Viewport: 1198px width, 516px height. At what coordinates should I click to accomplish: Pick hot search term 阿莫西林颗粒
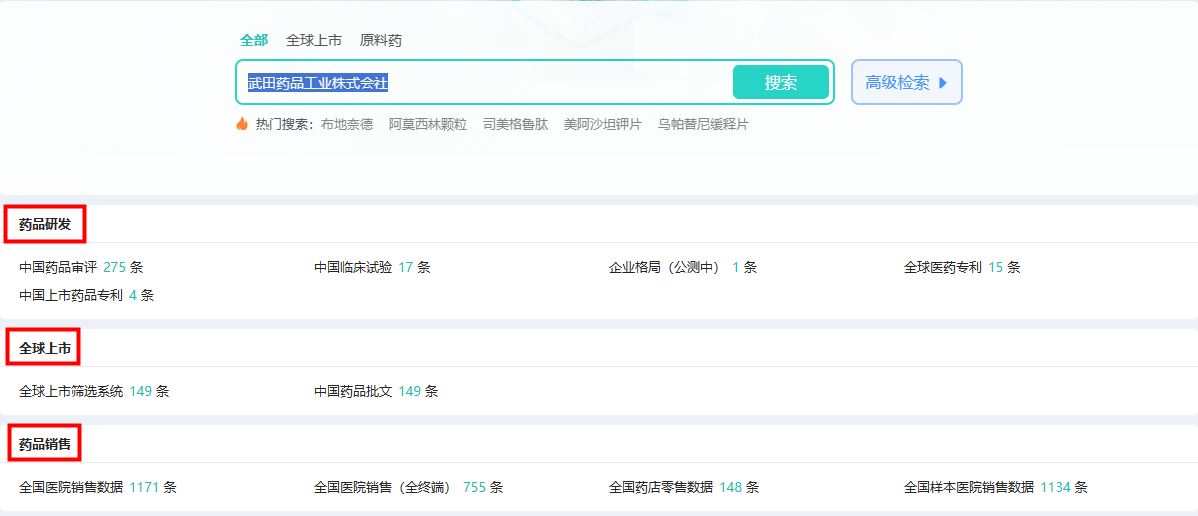click(x=428, y=125)
